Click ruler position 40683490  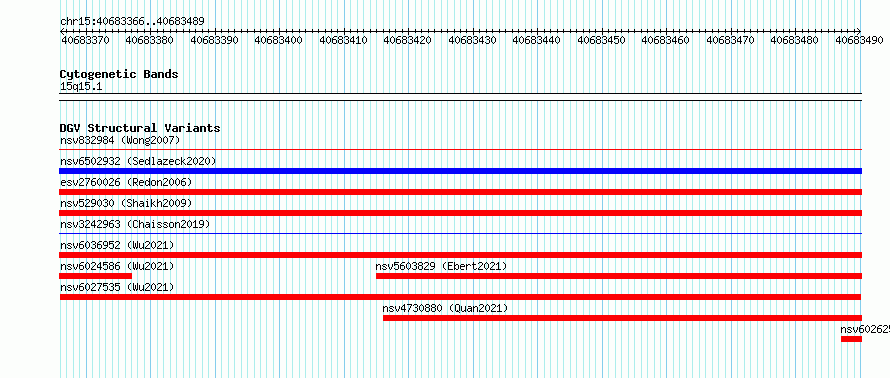click(859, 40)
